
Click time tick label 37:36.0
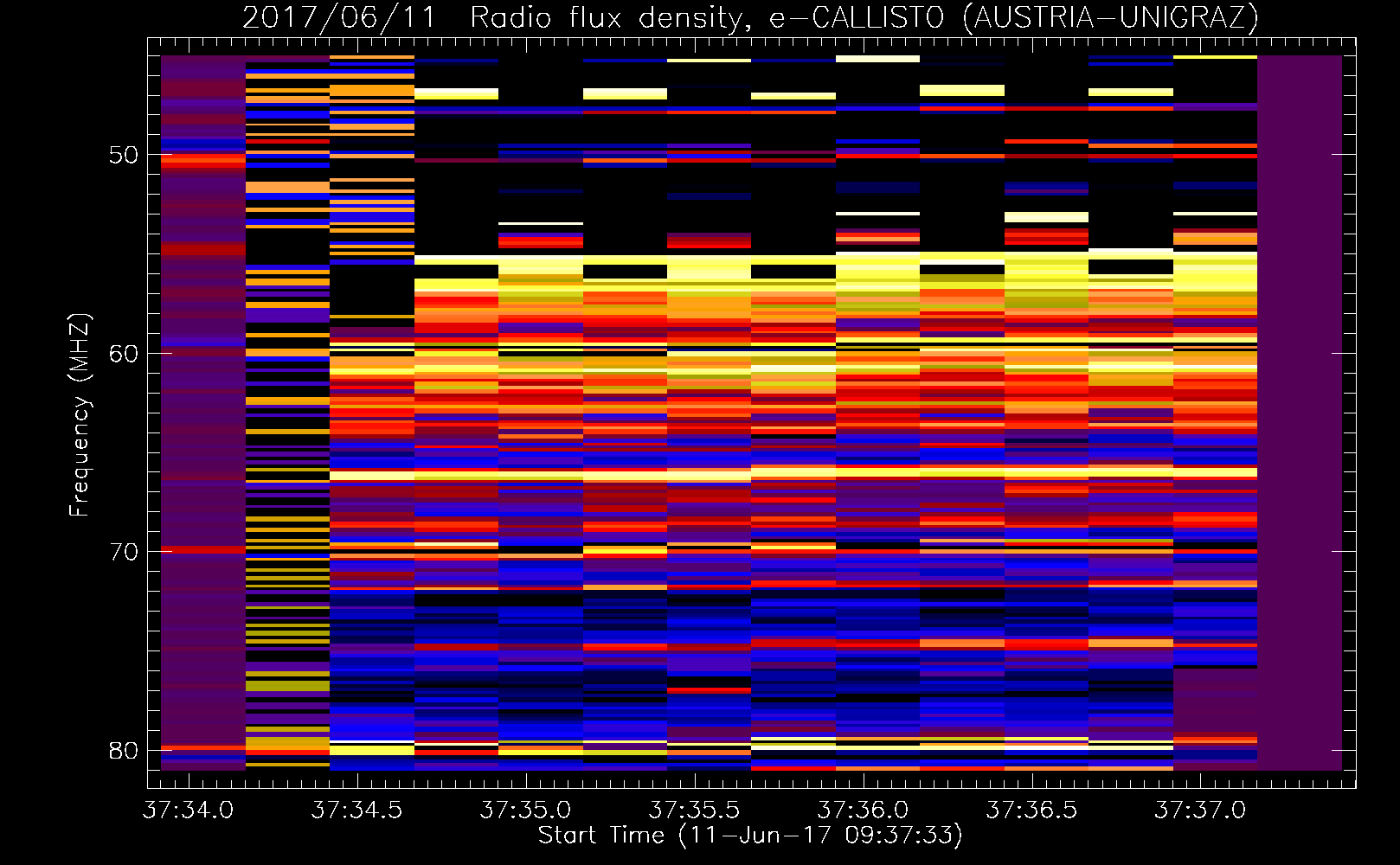point(864,811)
